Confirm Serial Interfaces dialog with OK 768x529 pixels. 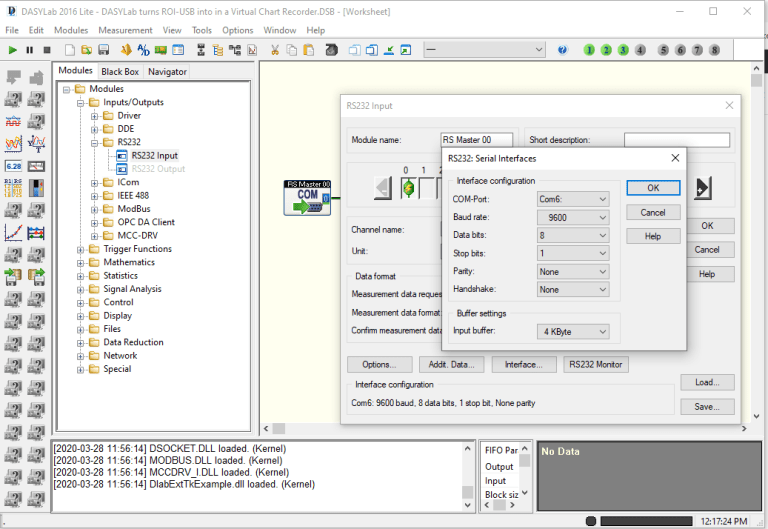(653, 188)
